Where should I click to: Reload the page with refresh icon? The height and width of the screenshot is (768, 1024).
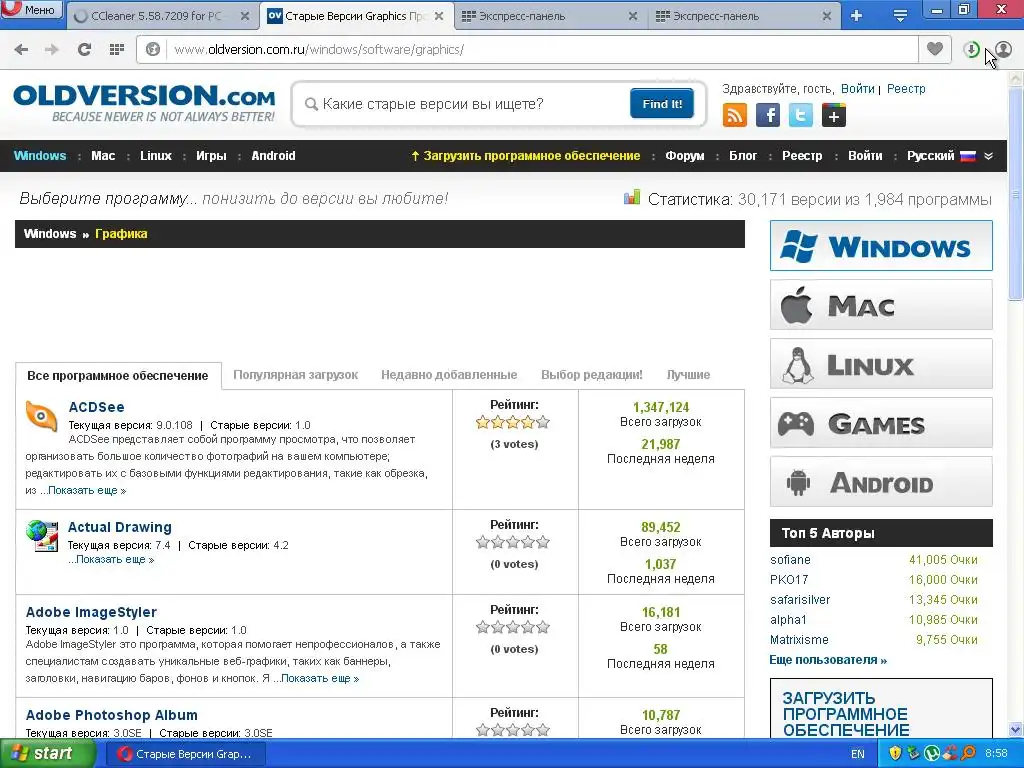(84, 49)
